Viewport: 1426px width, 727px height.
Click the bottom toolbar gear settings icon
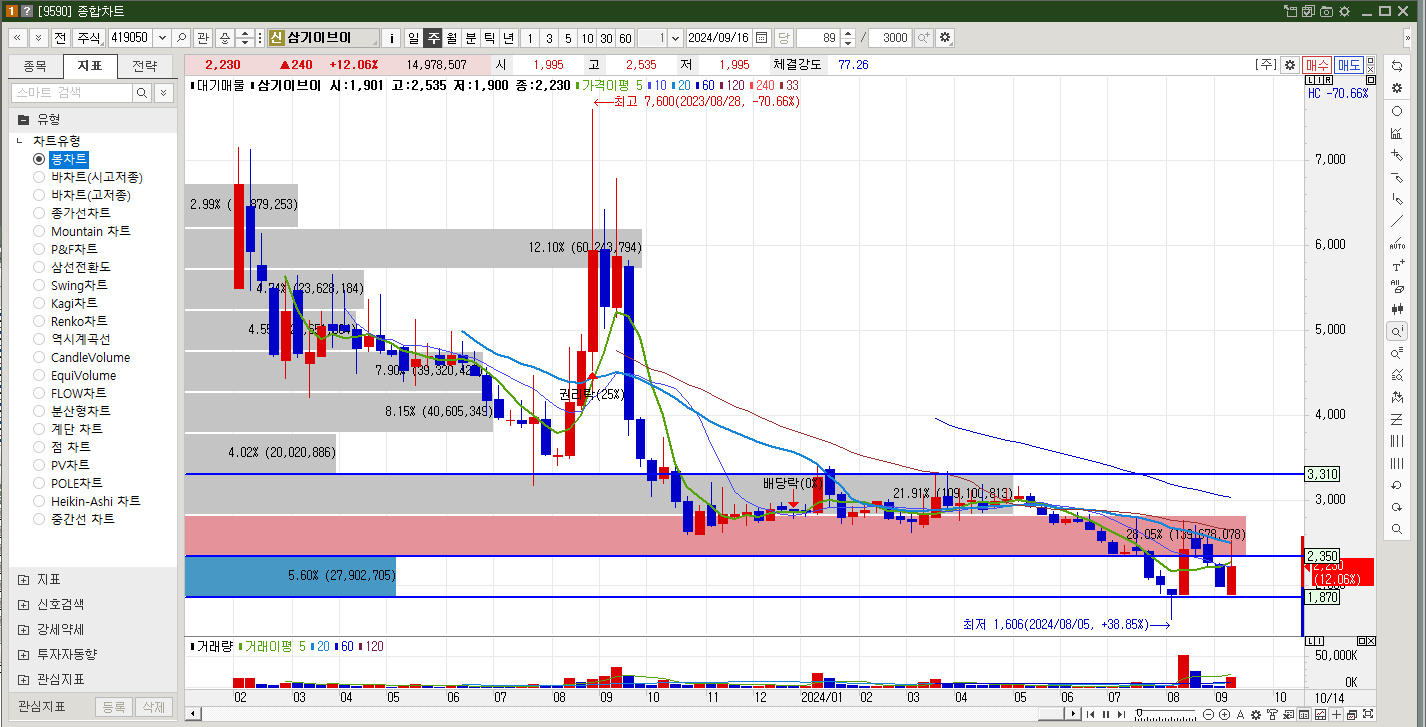point(1256,714)
